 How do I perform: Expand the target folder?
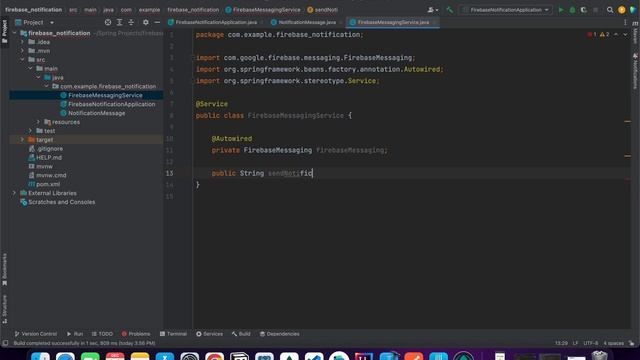point(22,140)
